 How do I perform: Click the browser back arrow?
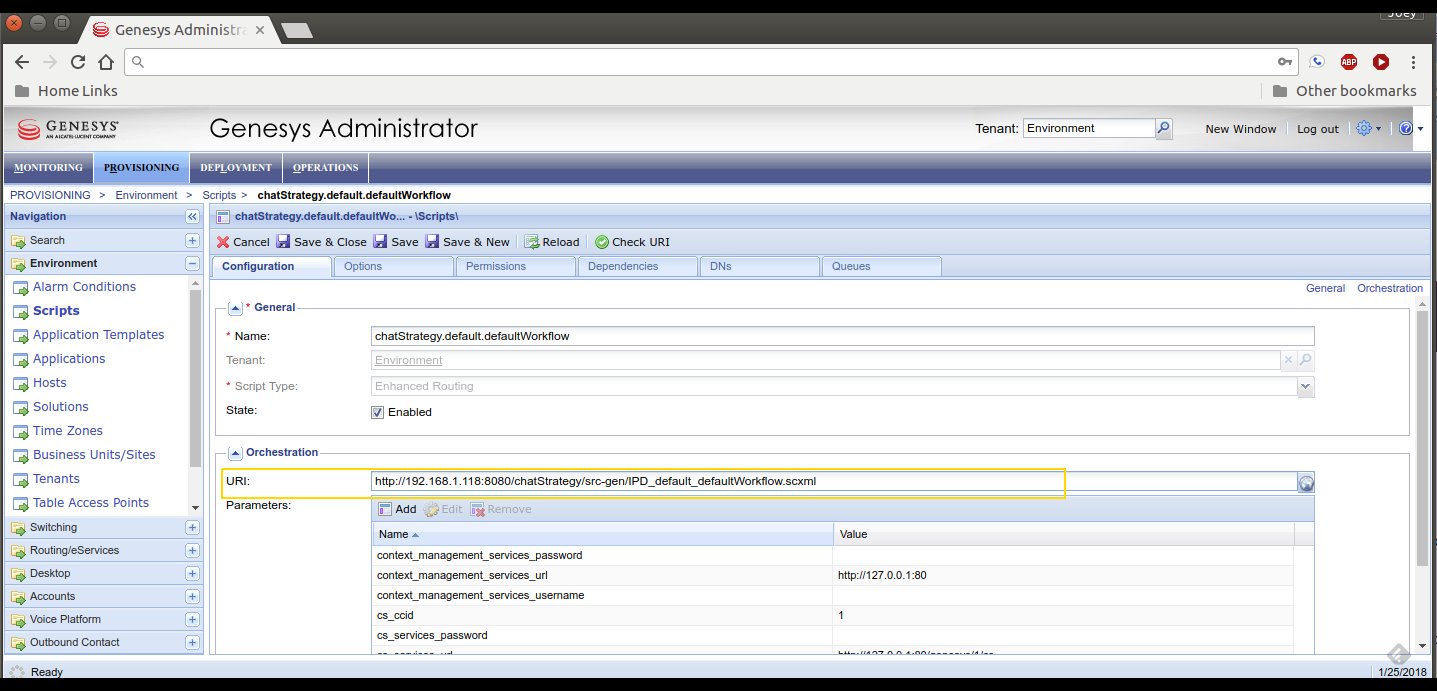(x=22, y=62)
